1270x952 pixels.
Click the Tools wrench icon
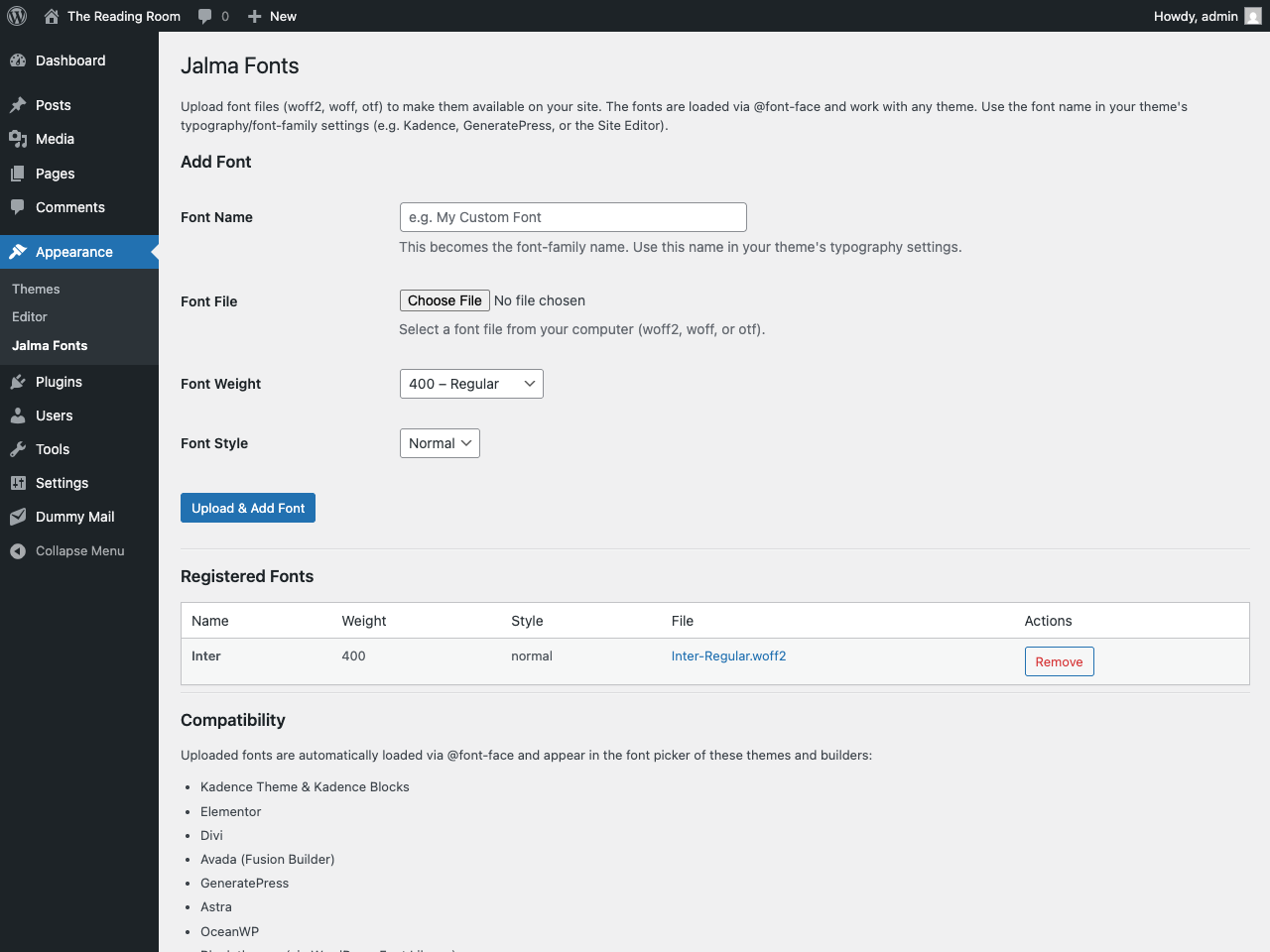(18, 449)
